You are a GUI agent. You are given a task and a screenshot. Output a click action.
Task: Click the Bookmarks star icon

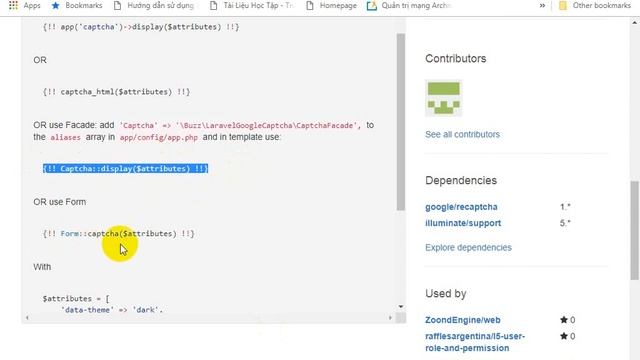[56, 5]
